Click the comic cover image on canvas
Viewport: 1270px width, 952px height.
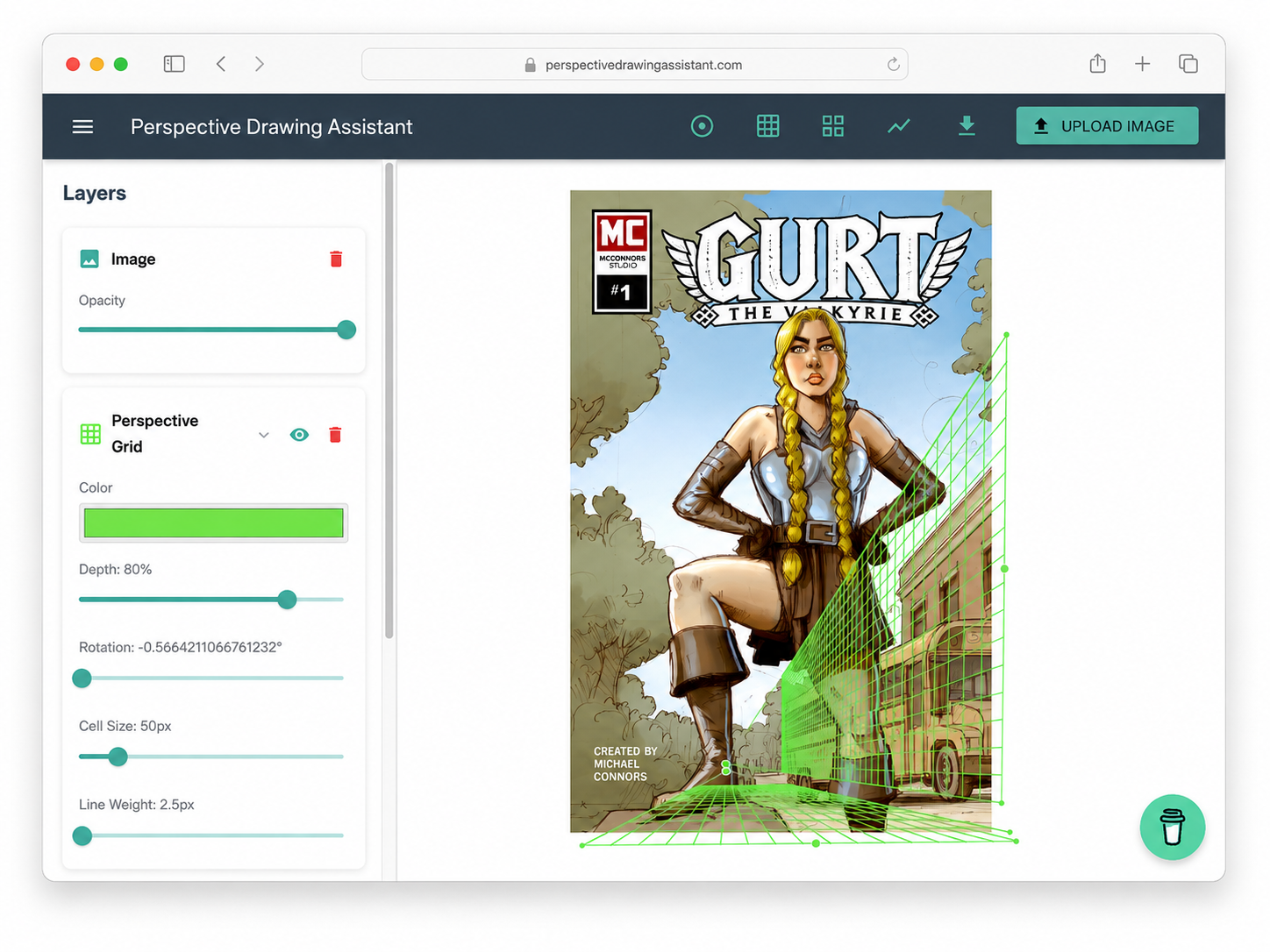tap(781, 511)
